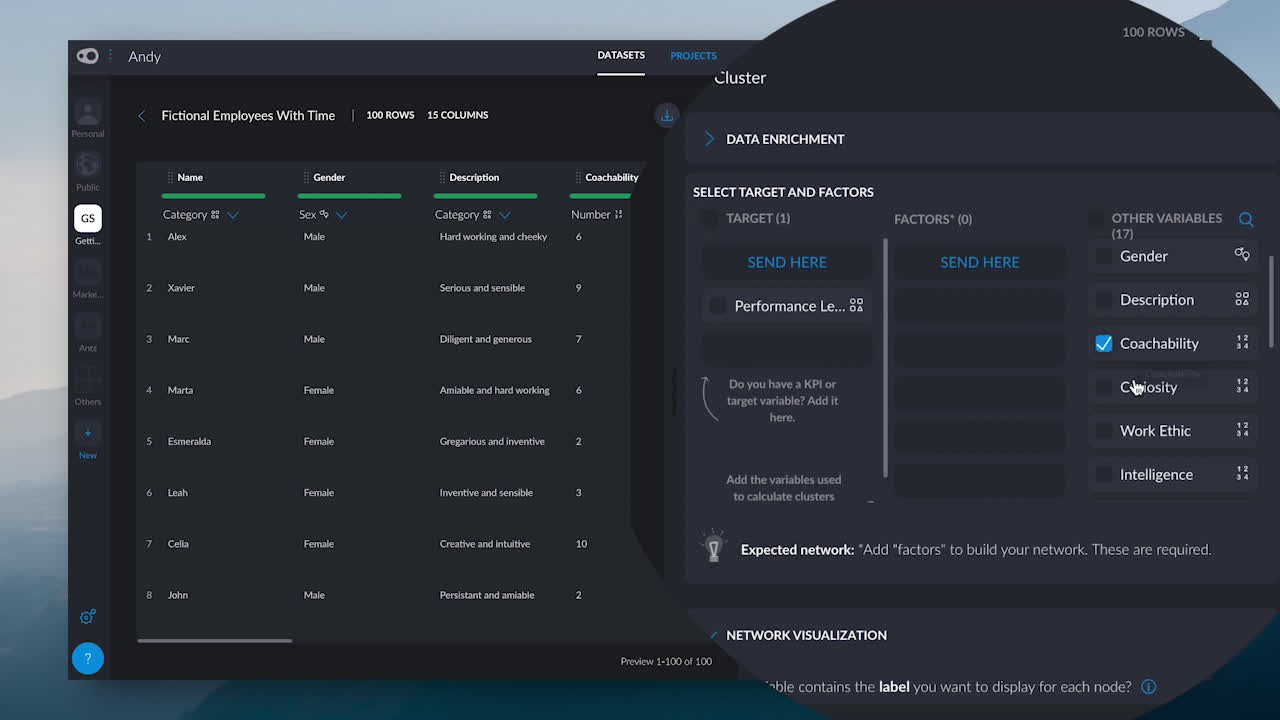Check the Intelligence variable checkbox
1280x720 pixels.
tap(1104, 474)
